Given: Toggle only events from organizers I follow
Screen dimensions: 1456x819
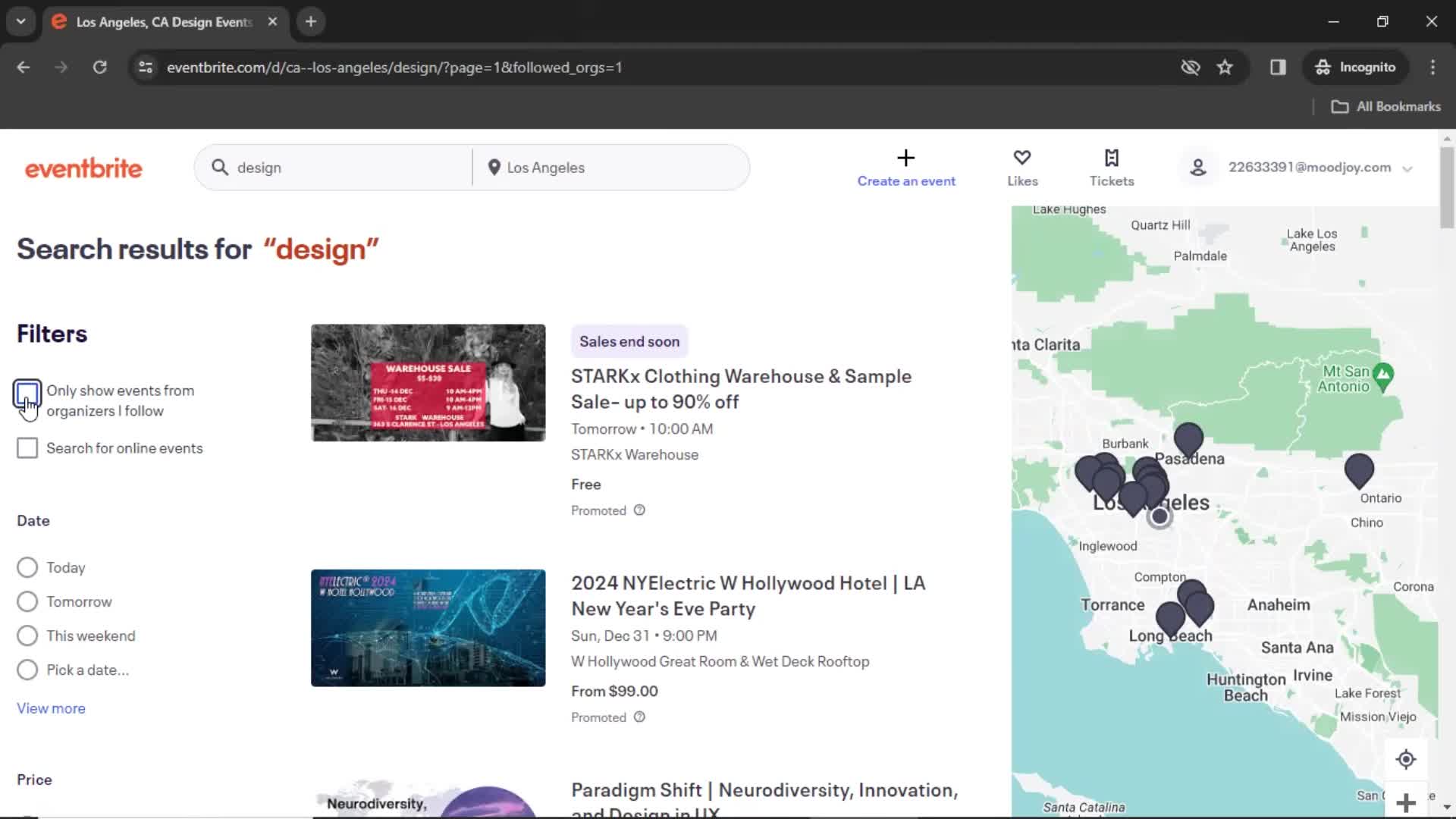Looking at the screenshot, I should 27,393.
